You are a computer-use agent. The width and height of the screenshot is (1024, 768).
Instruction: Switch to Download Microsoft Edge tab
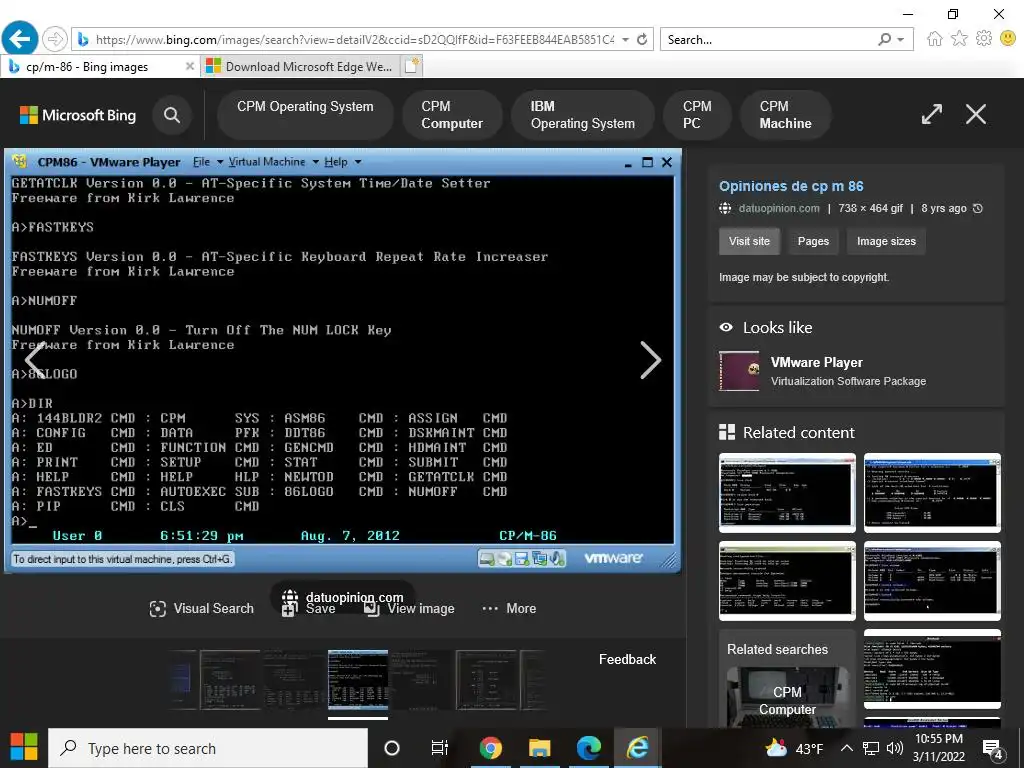click(298, 67)
